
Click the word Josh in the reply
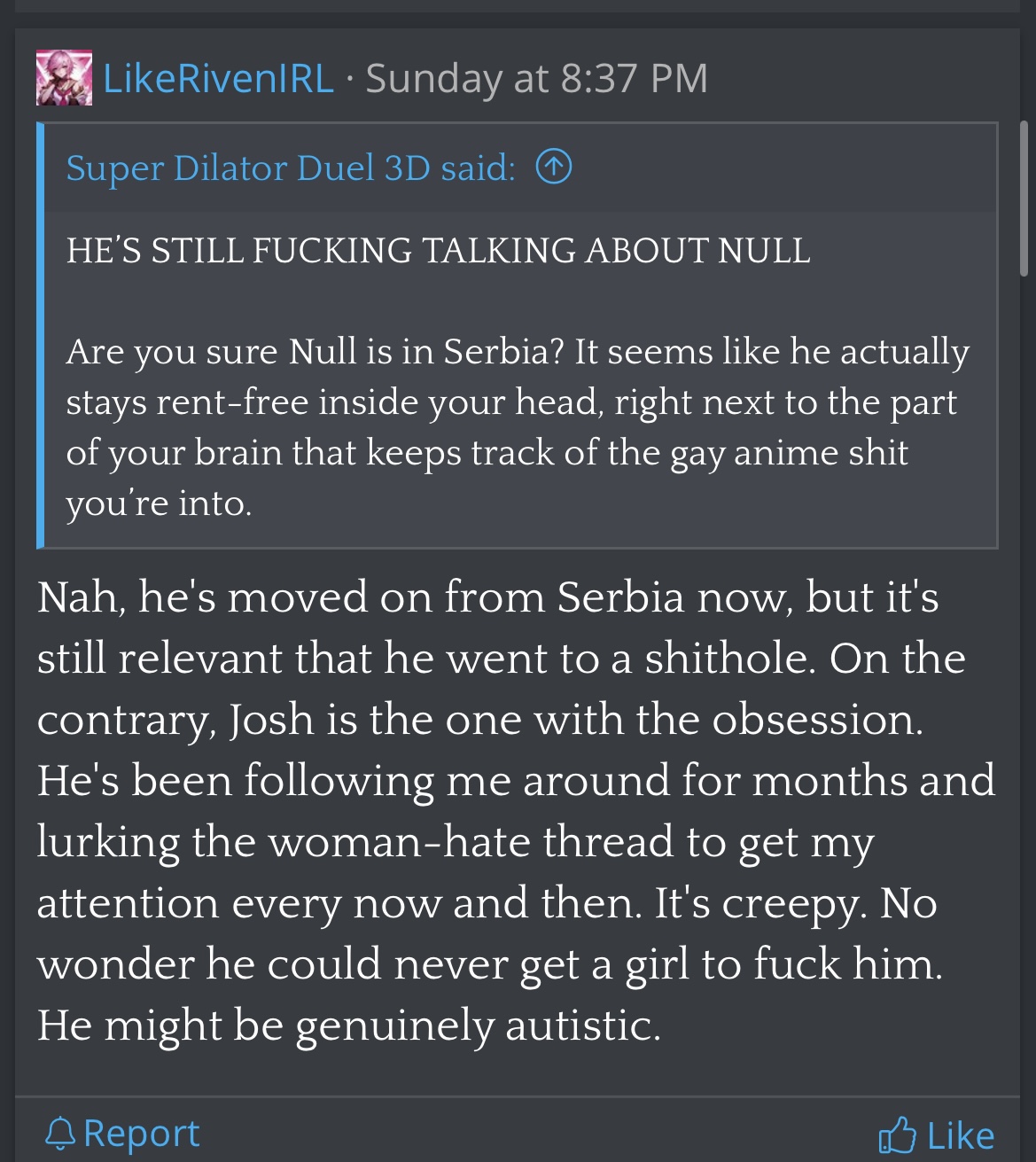click(271, 720)
